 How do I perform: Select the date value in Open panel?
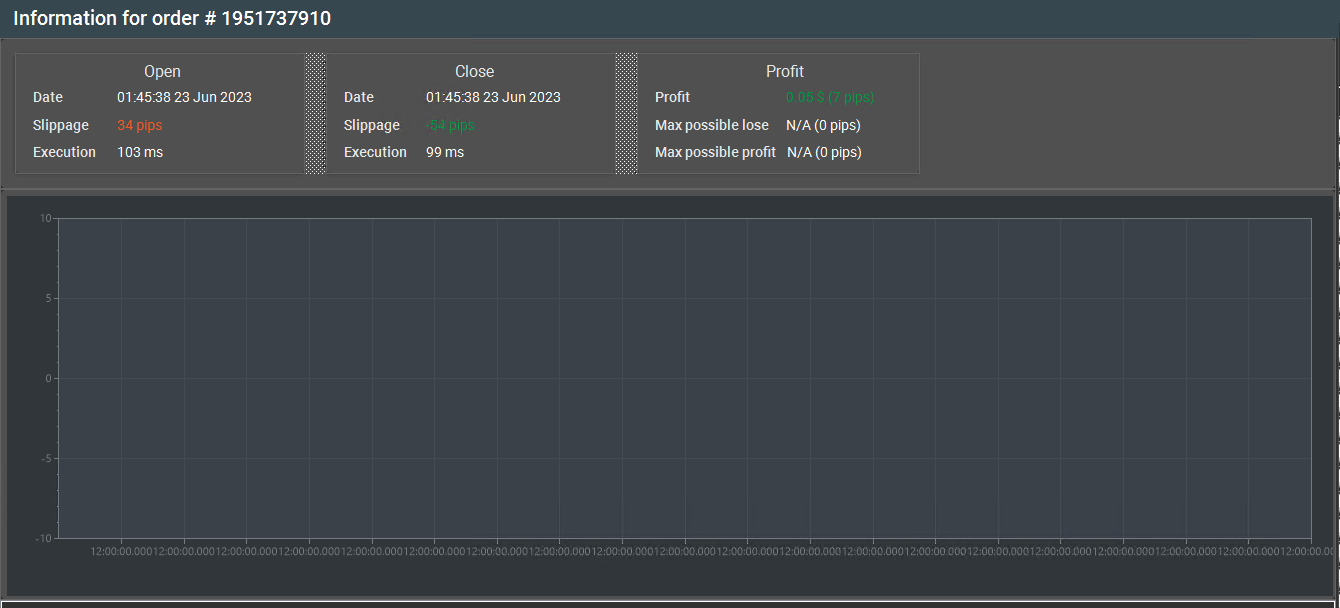point(184,97)
